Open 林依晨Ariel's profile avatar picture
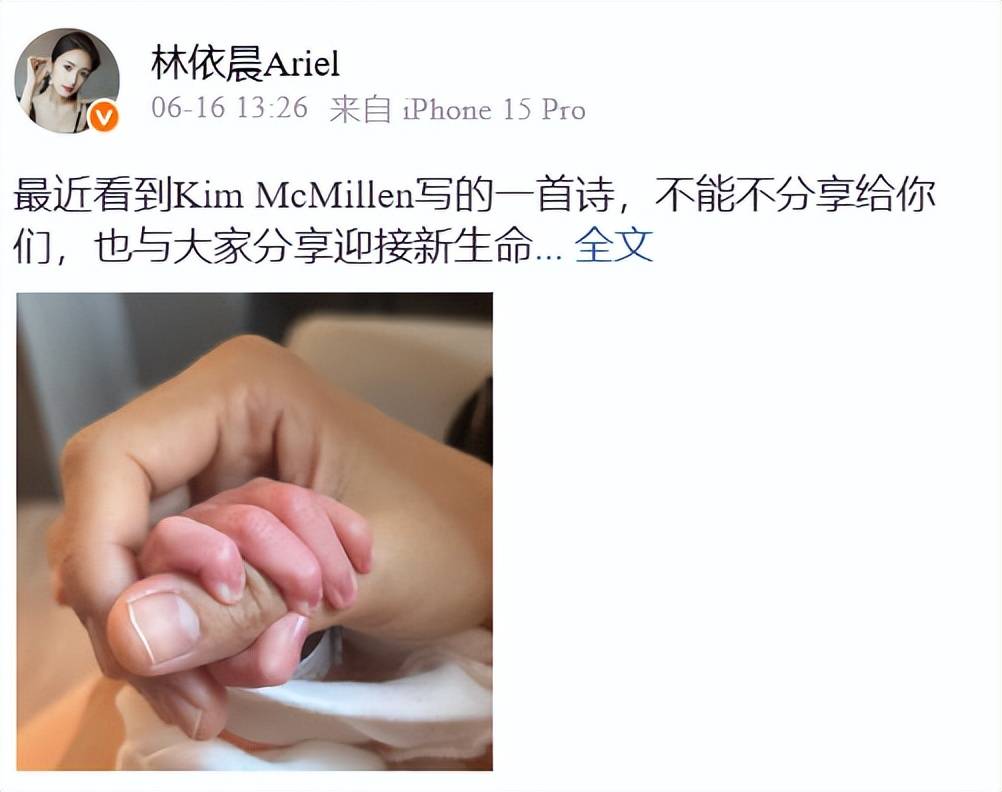This screenshot has width=1002, height=792. pos(66,80)
